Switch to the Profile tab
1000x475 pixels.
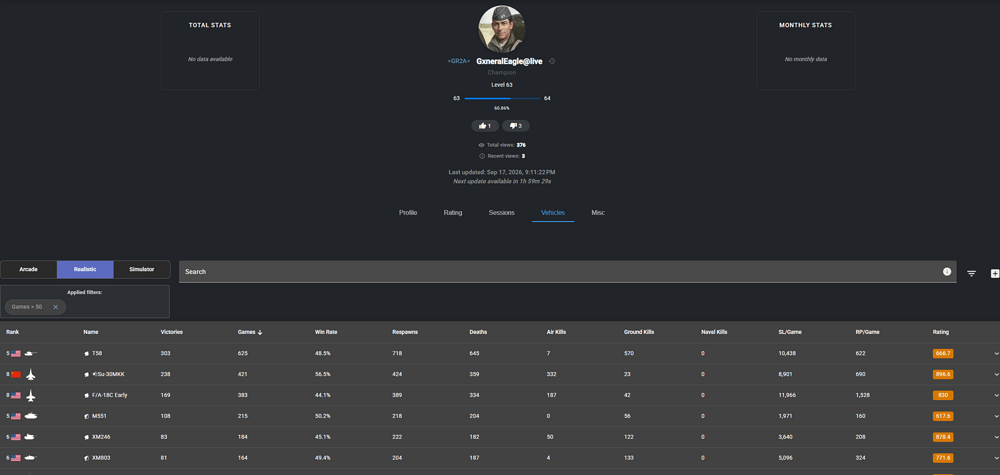click(x=408, y=212)
